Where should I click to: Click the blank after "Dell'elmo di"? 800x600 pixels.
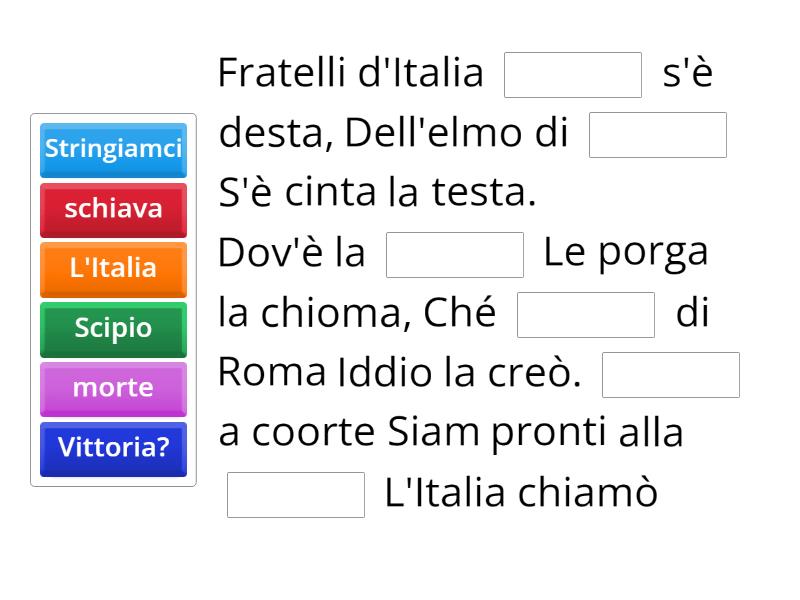659,135
